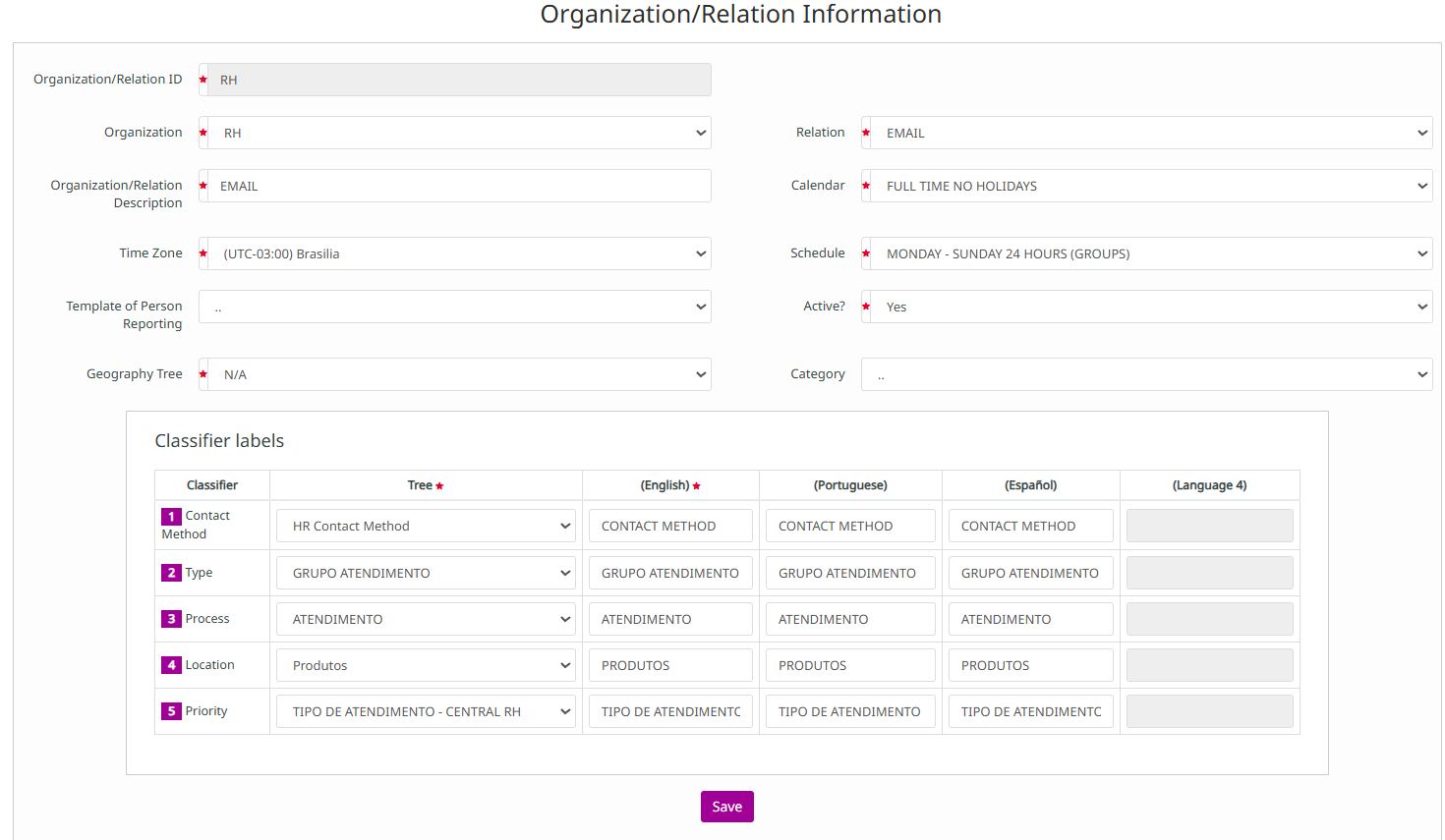This screenshot has height=840, width=1445.
Task: Click English field for Location row
Action: pyautogui.click(x=670, y=665)
